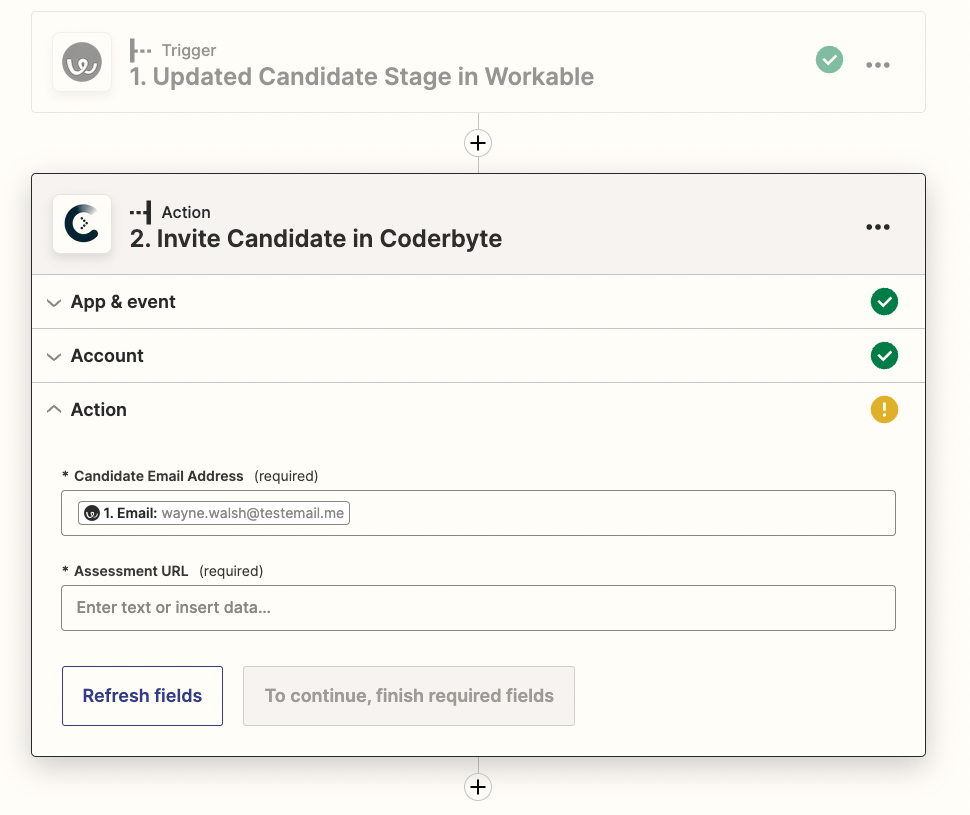
Task: Open the Invite Candidate step three-dot menu
Action: (x=877, y=227)
